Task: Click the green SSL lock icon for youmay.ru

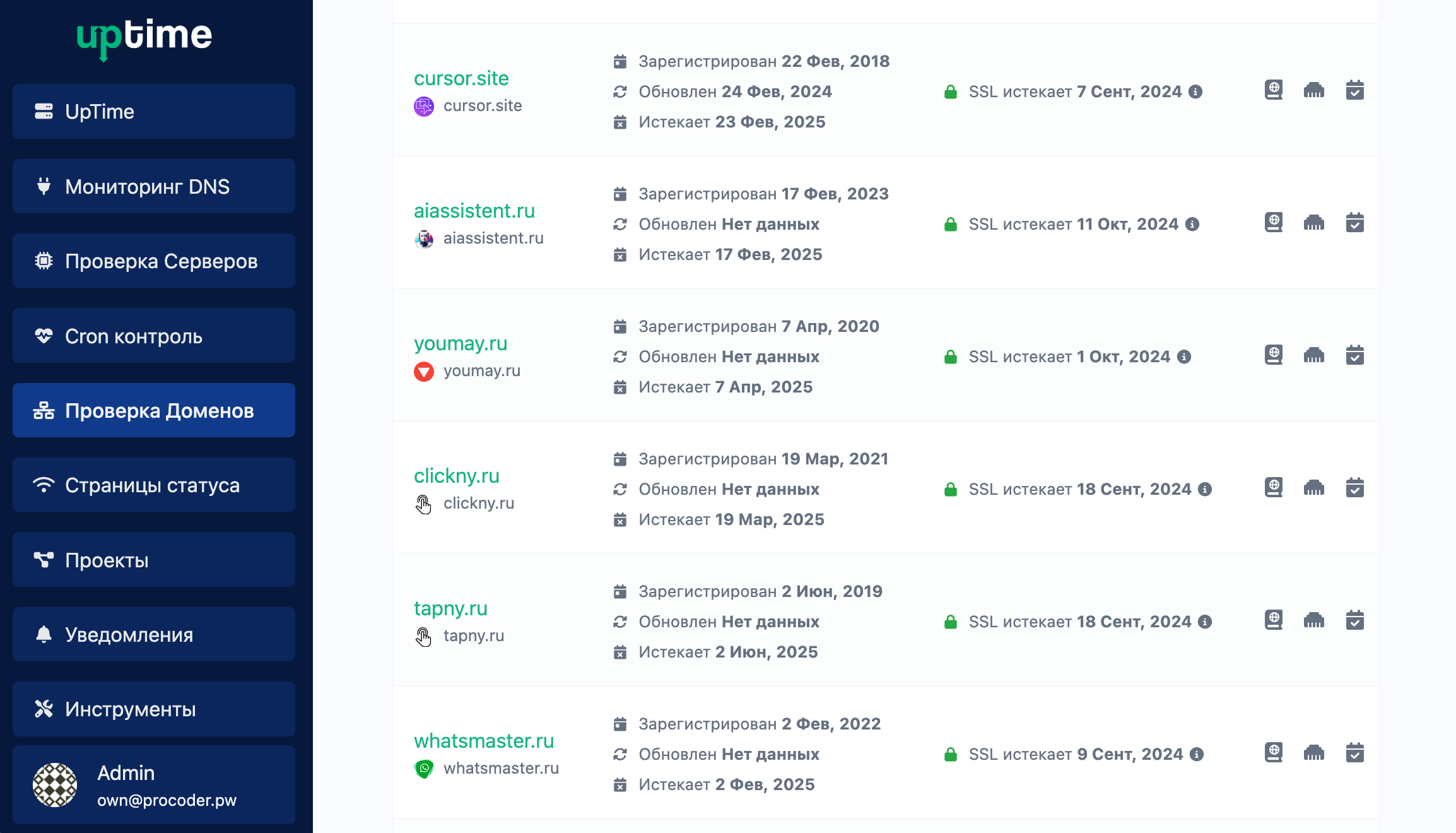Action: pyautogui.click(x=951, y=357)
